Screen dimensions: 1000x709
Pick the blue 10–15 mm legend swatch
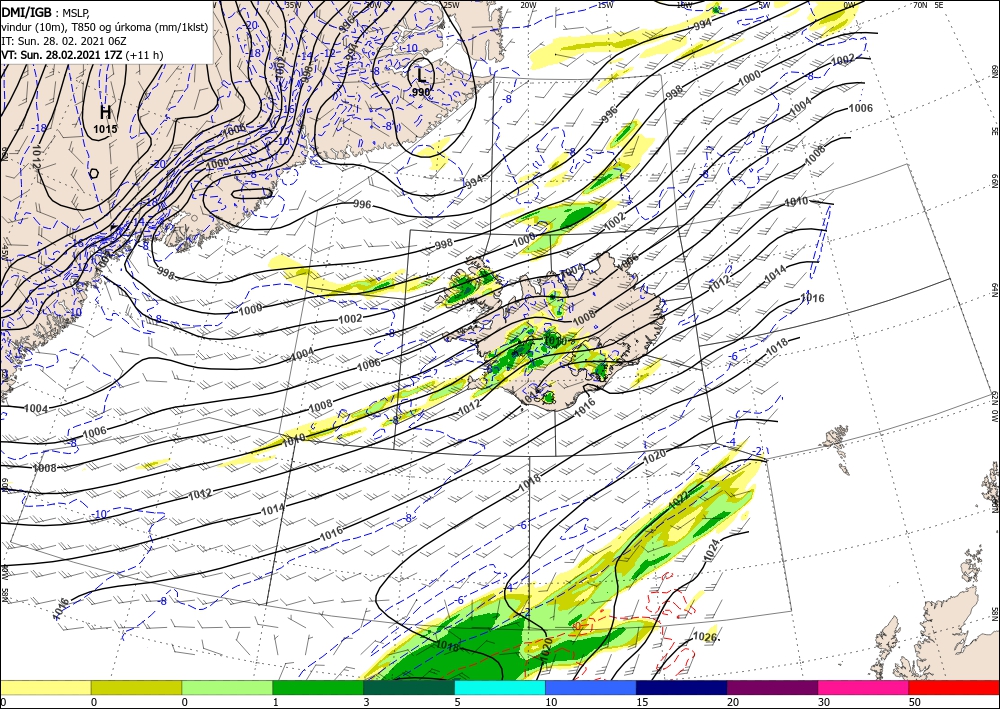(x=591, y=687)
